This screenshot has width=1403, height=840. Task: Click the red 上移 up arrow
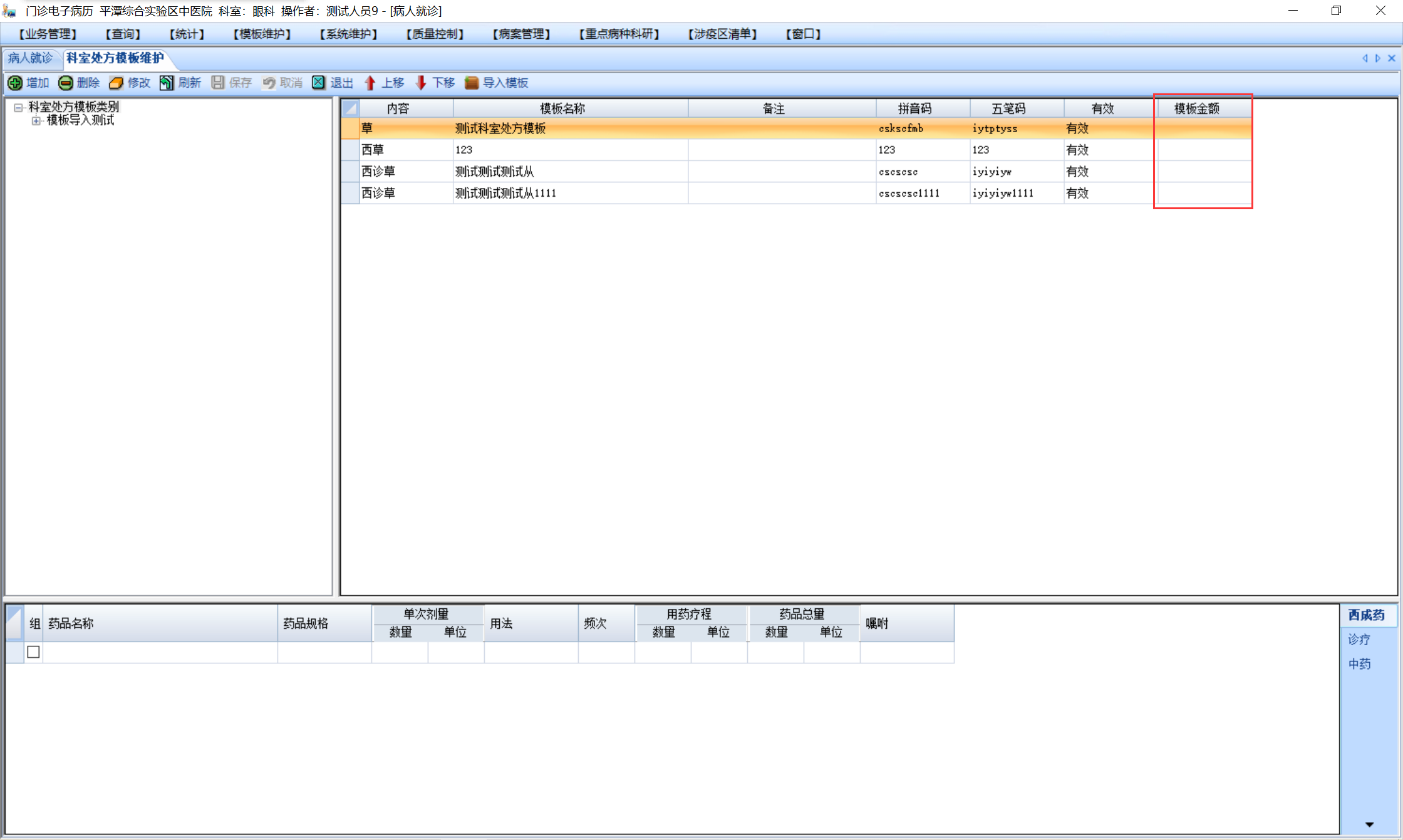coord(370,83)
